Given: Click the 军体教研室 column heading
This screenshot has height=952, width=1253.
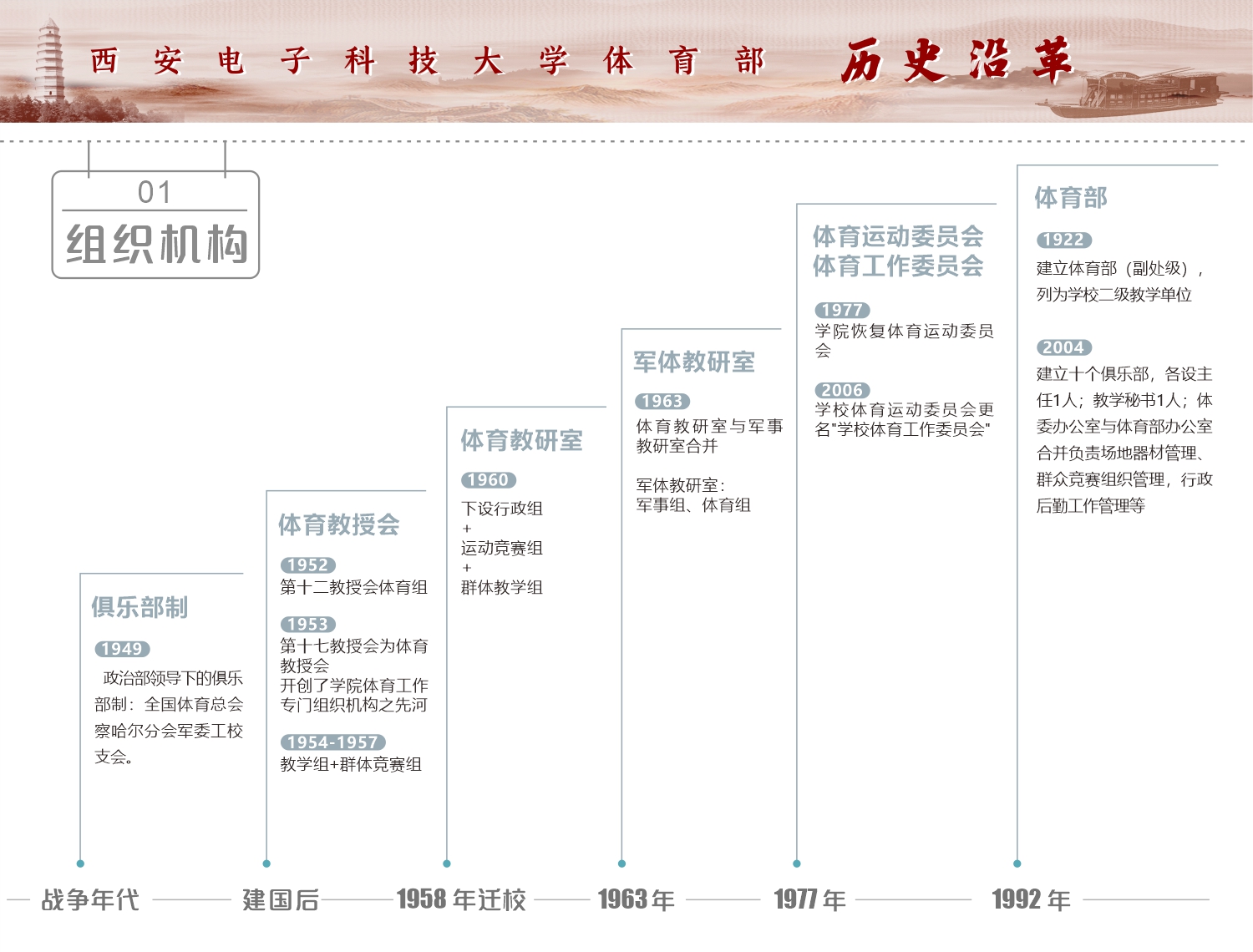Looking at the screenshot, I should tap(694, 362).
